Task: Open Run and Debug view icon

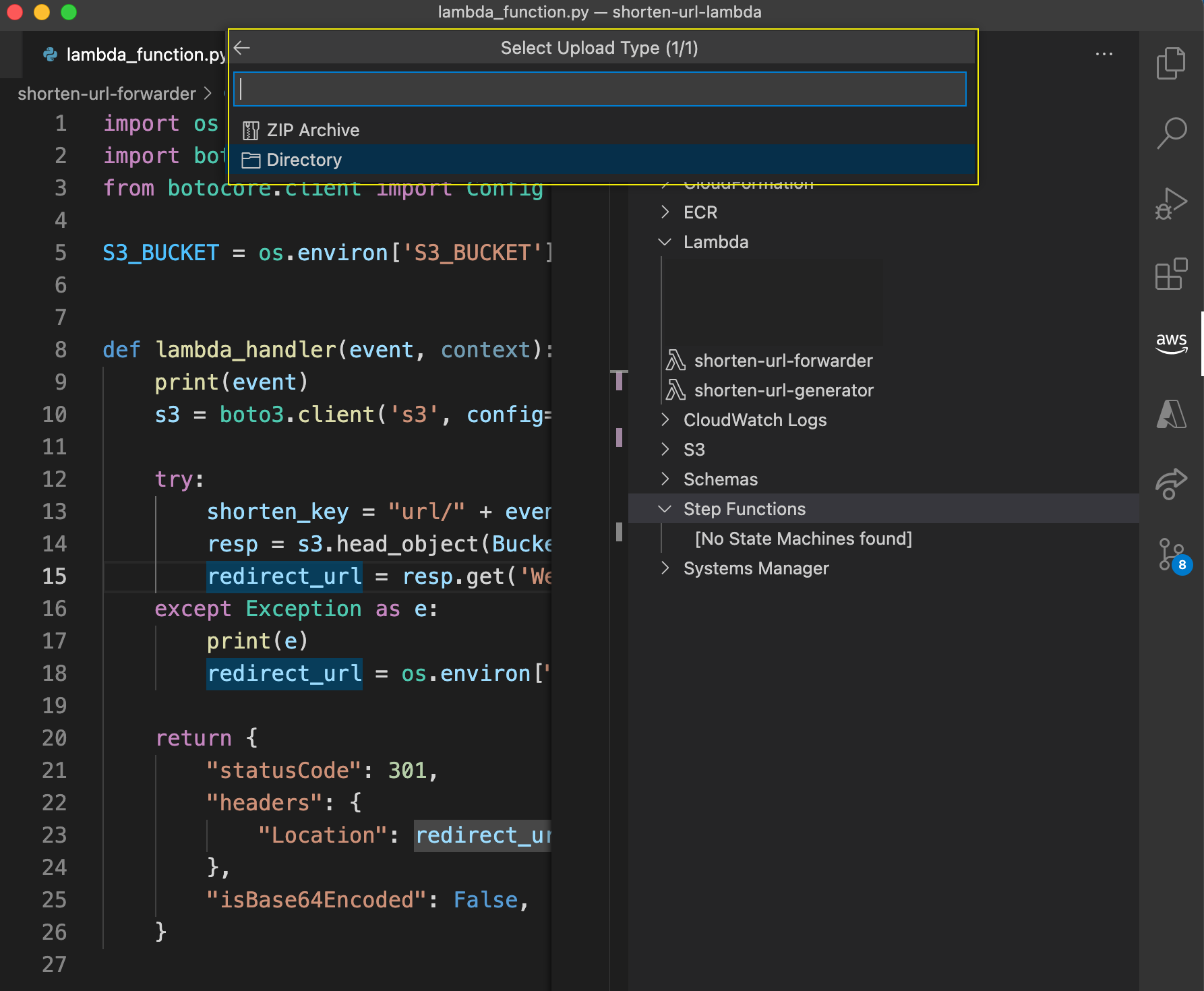Action: coord(1171,204)
